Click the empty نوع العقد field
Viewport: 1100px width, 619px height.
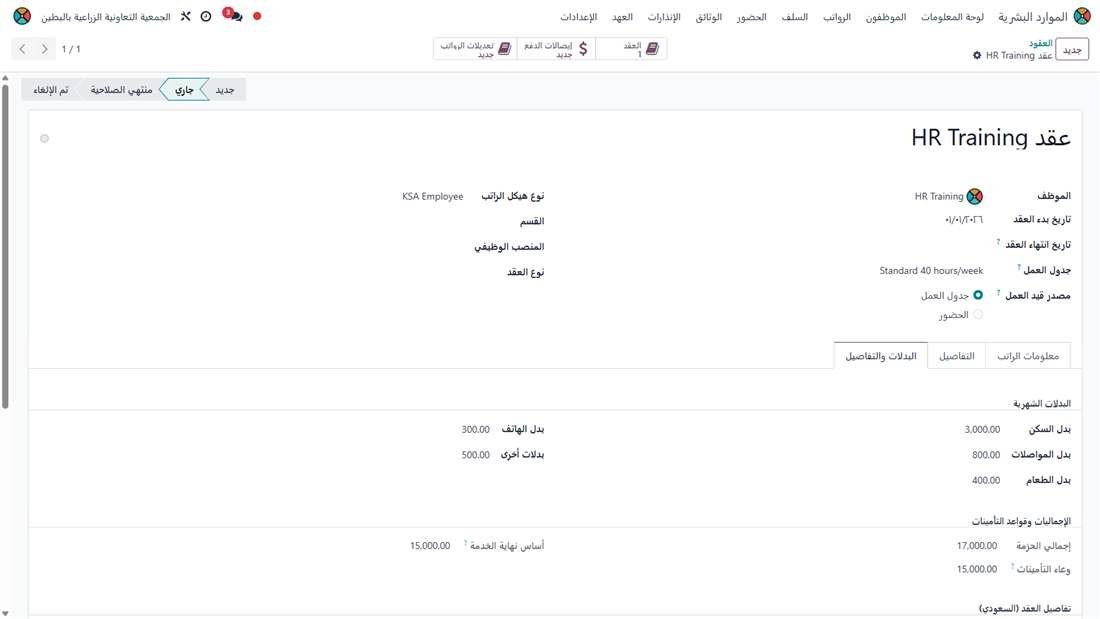[253, 272]
